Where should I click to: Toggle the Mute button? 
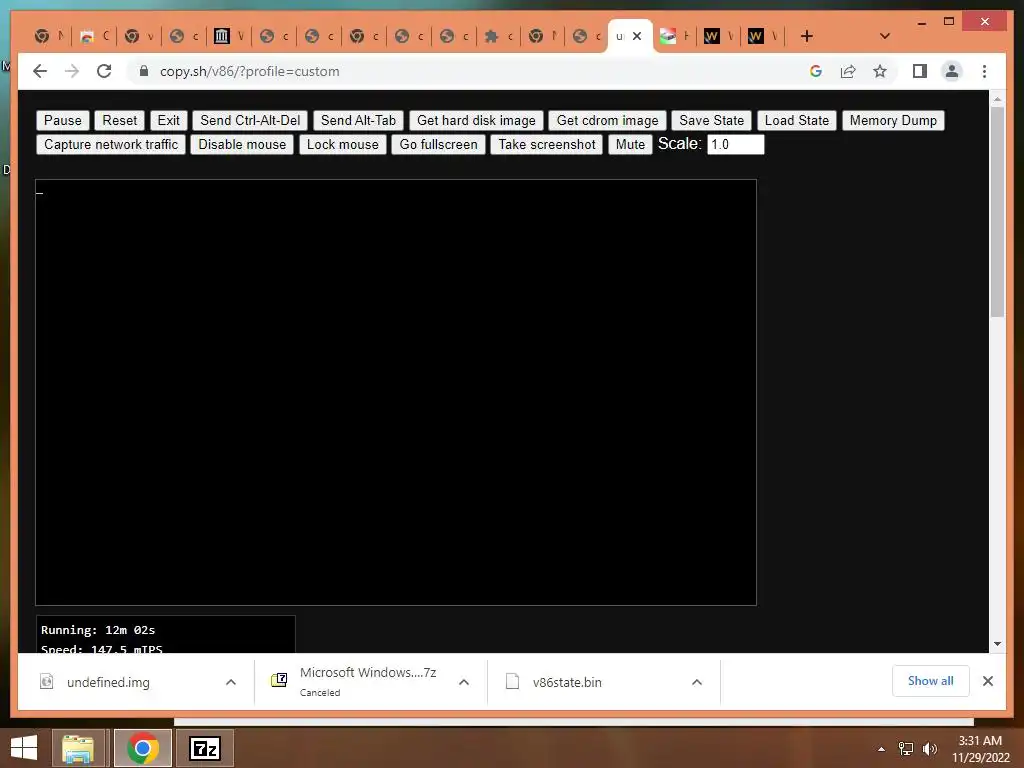click(x=630, y=144)
